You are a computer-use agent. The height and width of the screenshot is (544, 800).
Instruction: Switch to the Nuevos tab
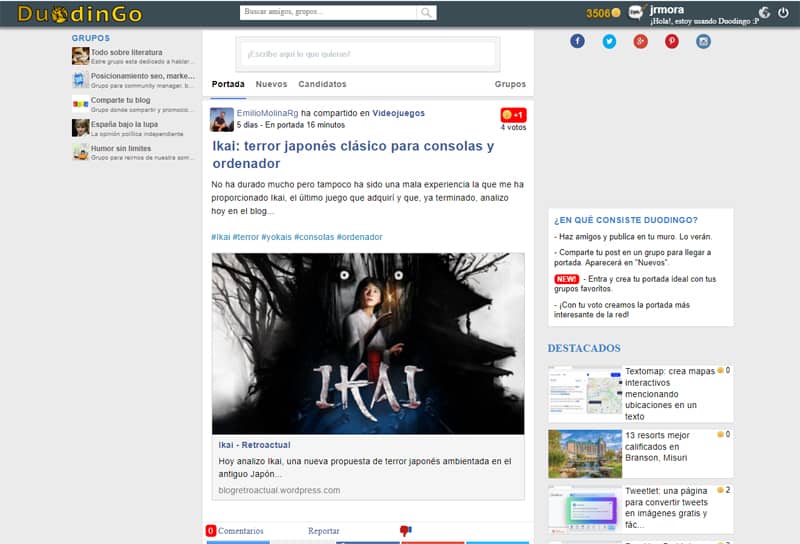(271, 84)
